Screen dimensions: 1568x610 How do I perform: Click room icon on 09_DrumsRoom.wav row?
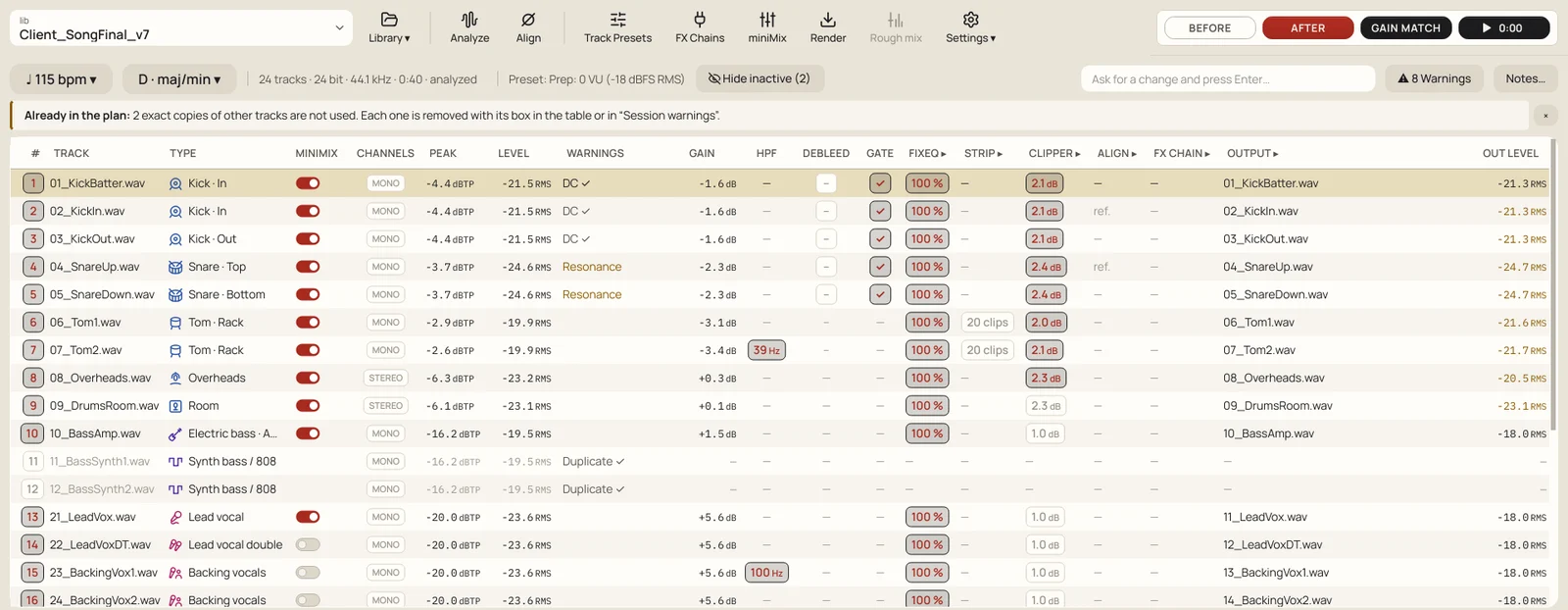click(x=175, y=406)
